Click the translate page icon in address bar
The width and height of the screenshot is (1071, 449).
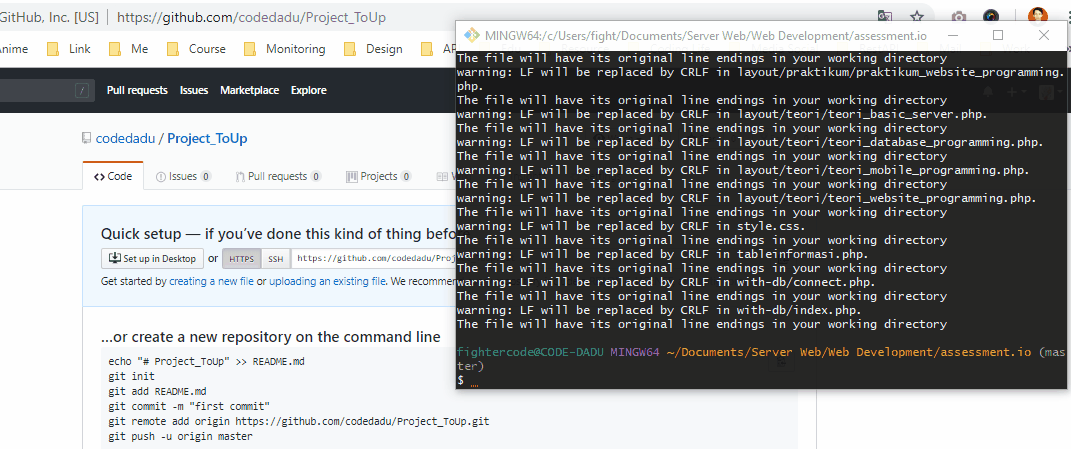885,16
